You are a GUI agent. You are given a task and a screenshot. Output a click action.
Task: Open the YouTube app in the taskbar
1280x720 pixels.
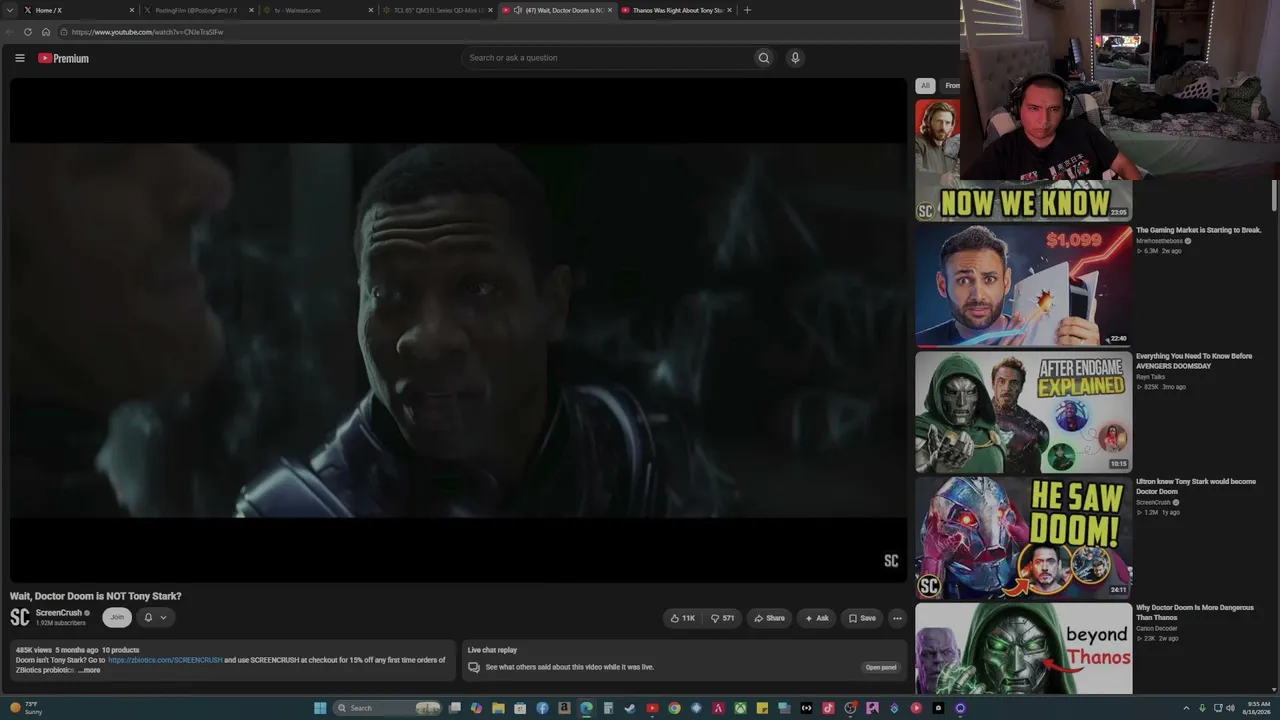click(652, 708)
